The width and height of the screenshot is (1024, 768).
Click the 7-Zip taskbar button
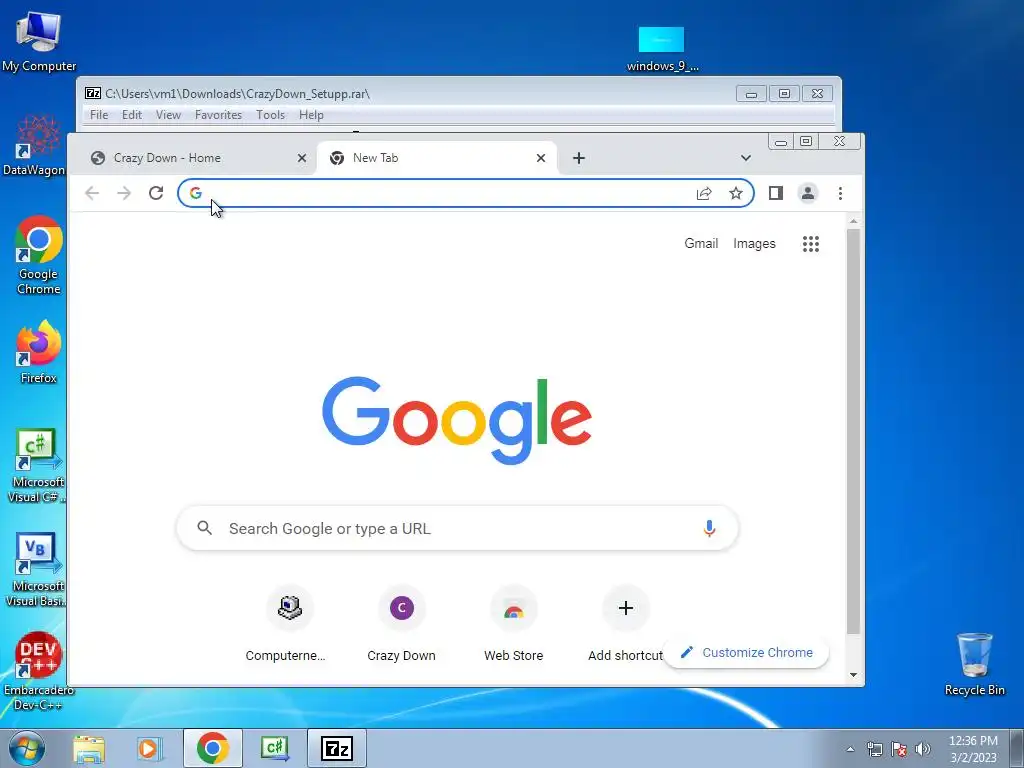click(x=336, y=748)
